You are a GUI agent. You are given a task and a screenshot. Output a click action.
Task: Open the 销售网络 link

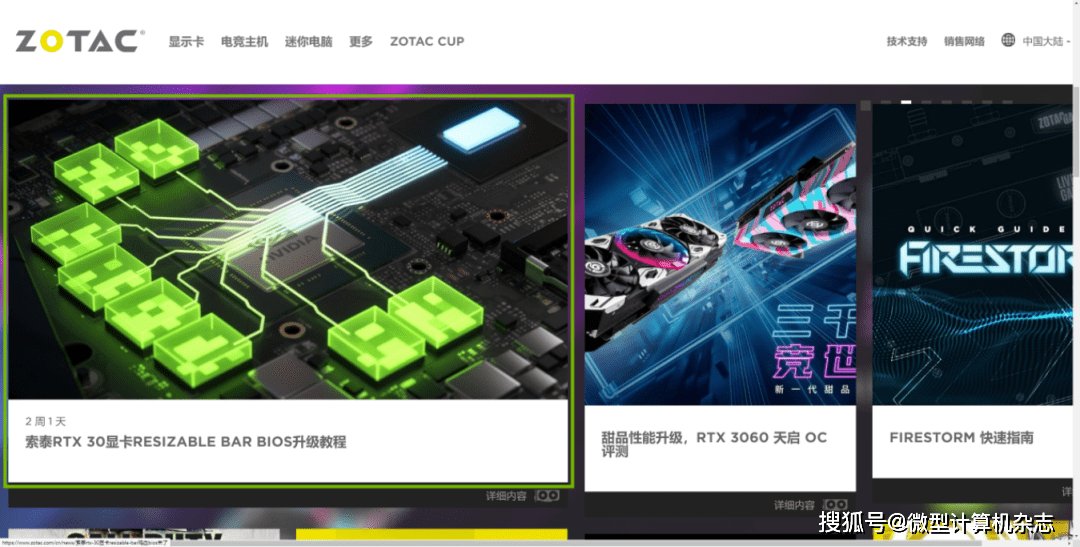pyautogui.click(x=964, y=41)
